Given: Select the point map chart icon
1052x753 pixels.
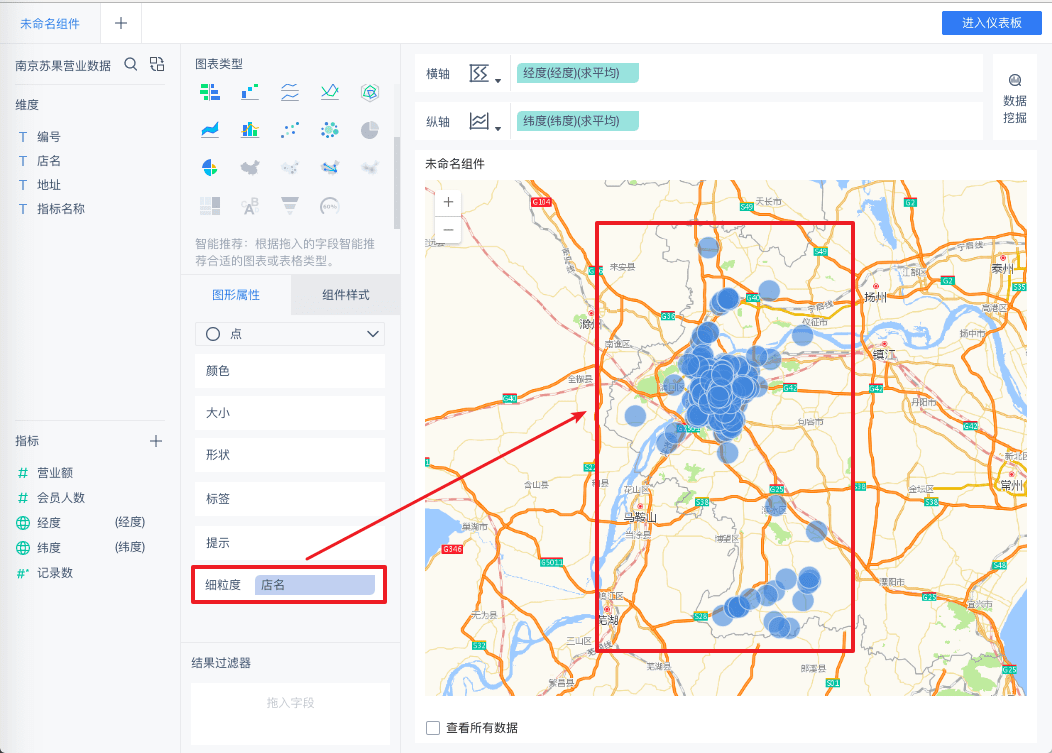Looking at the screenshot, I should click(x=290, y=167).
